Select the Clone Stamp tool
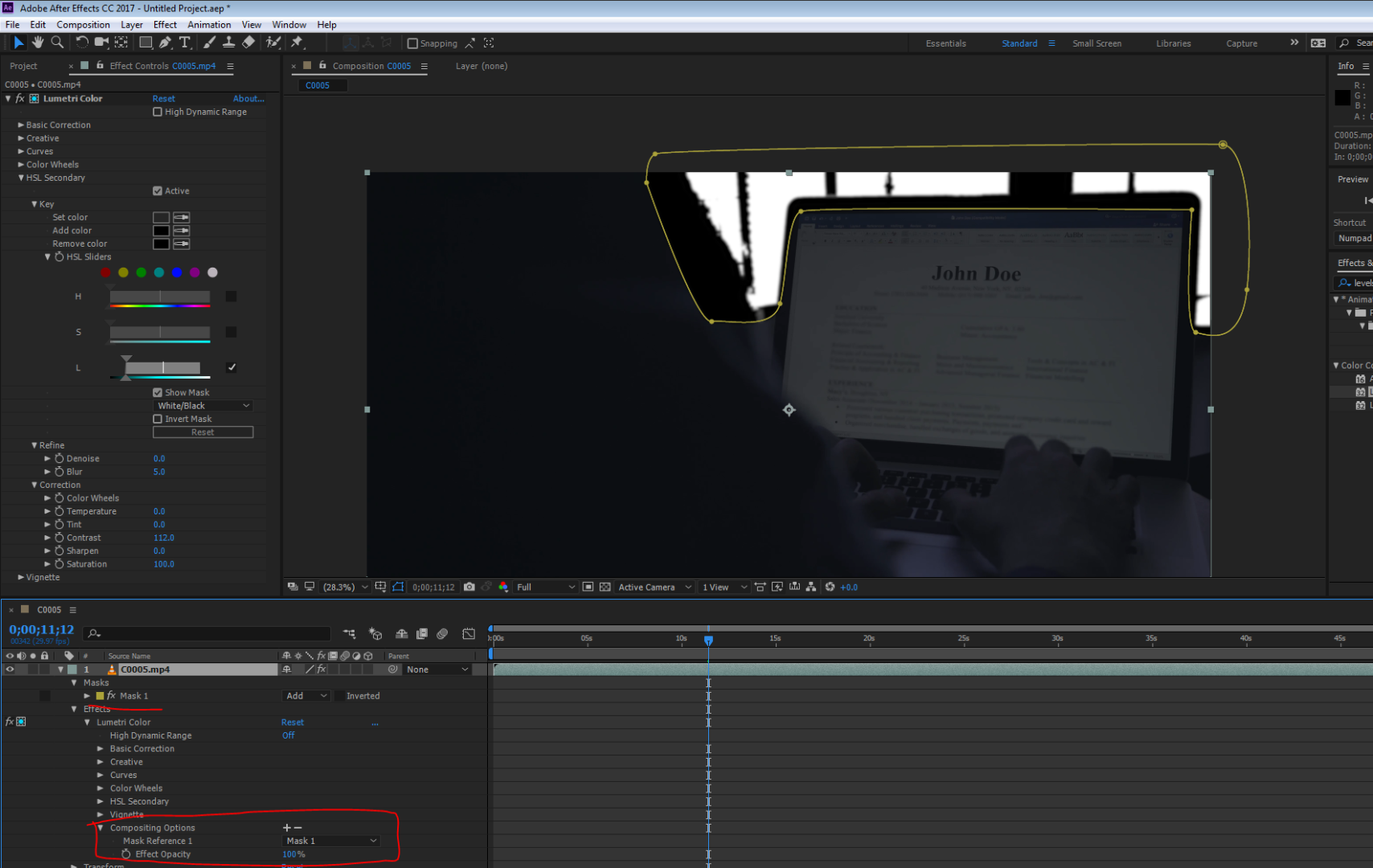The image size is (1373, 868). (x=229, y=43)
